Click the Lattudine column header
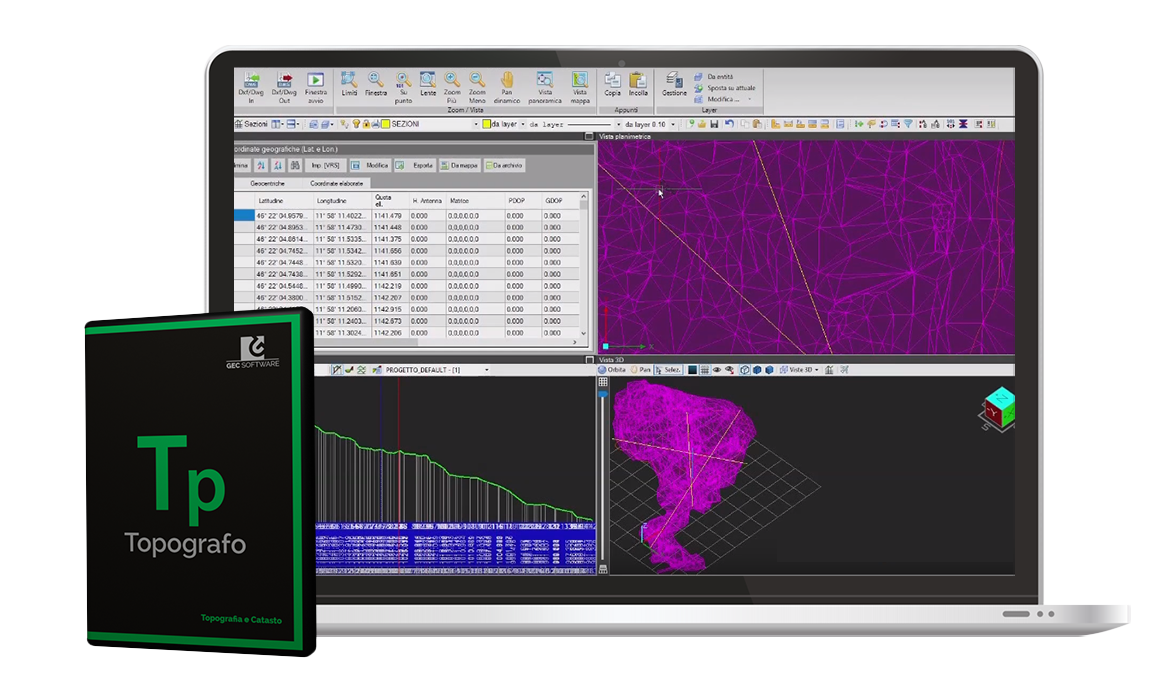Viewport: 1160px width, 678px height. tap(283, 201)
